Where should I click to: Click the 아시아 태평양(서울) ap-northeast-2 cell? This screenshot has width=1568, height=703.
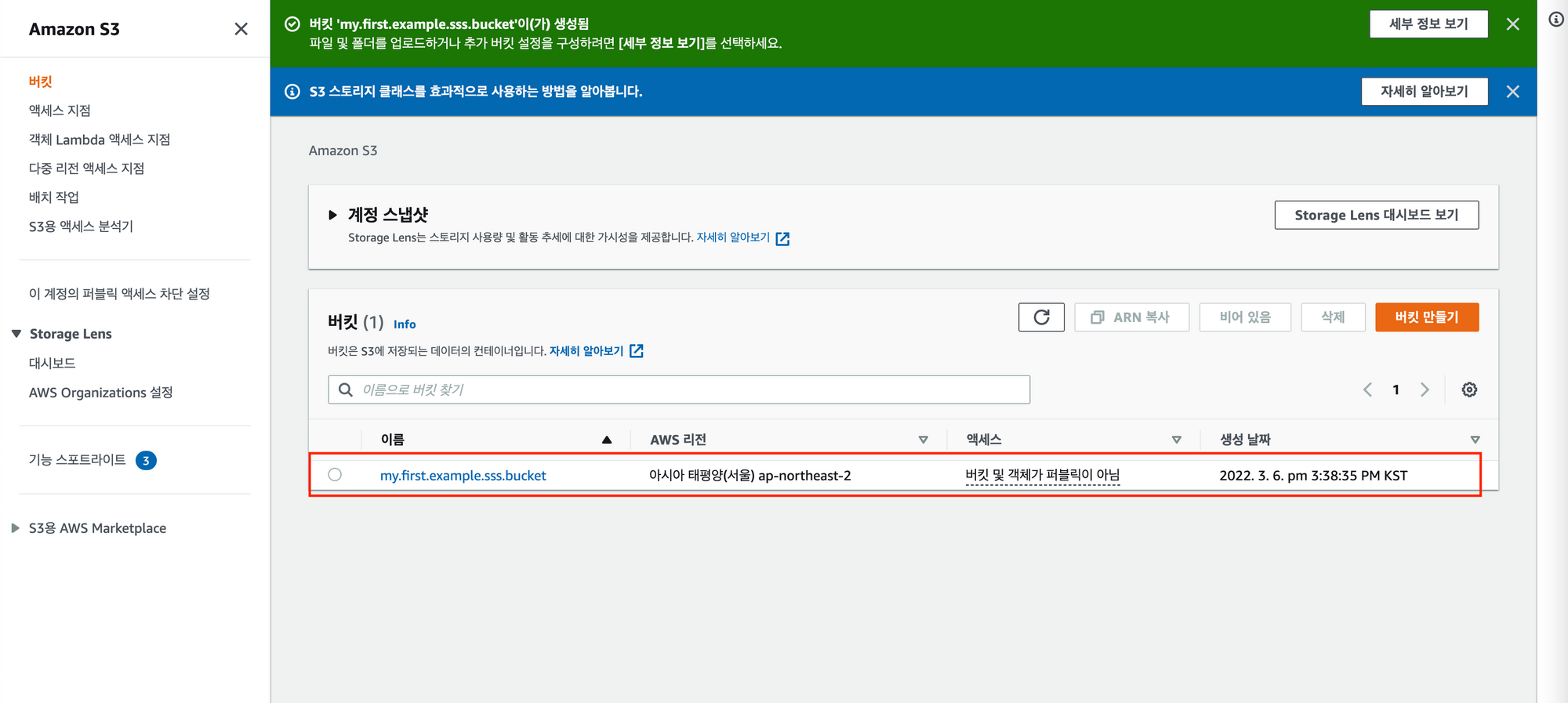750,476
